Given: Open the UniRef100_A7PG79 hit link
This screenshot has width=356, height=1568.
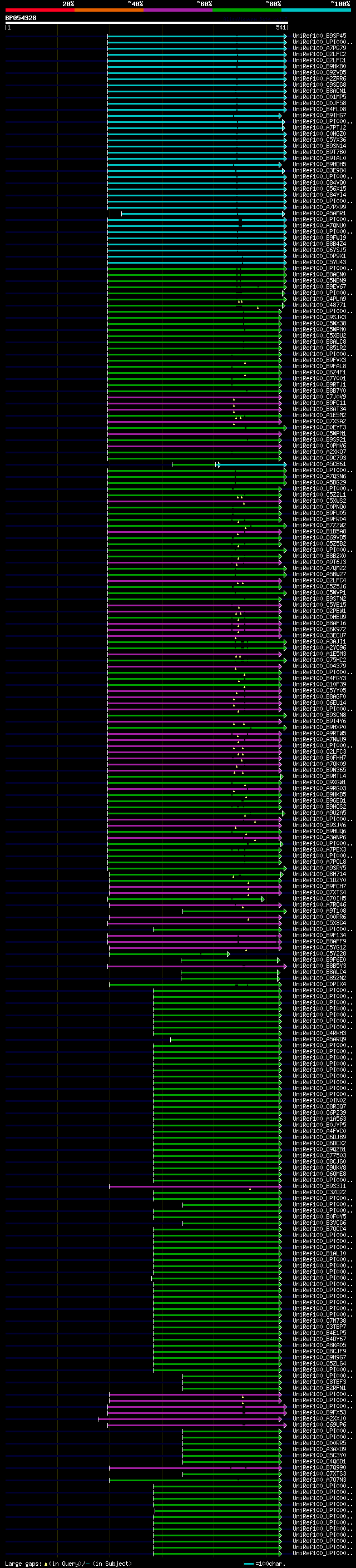Looking at the screenshot, I should [x=319, y=48].
